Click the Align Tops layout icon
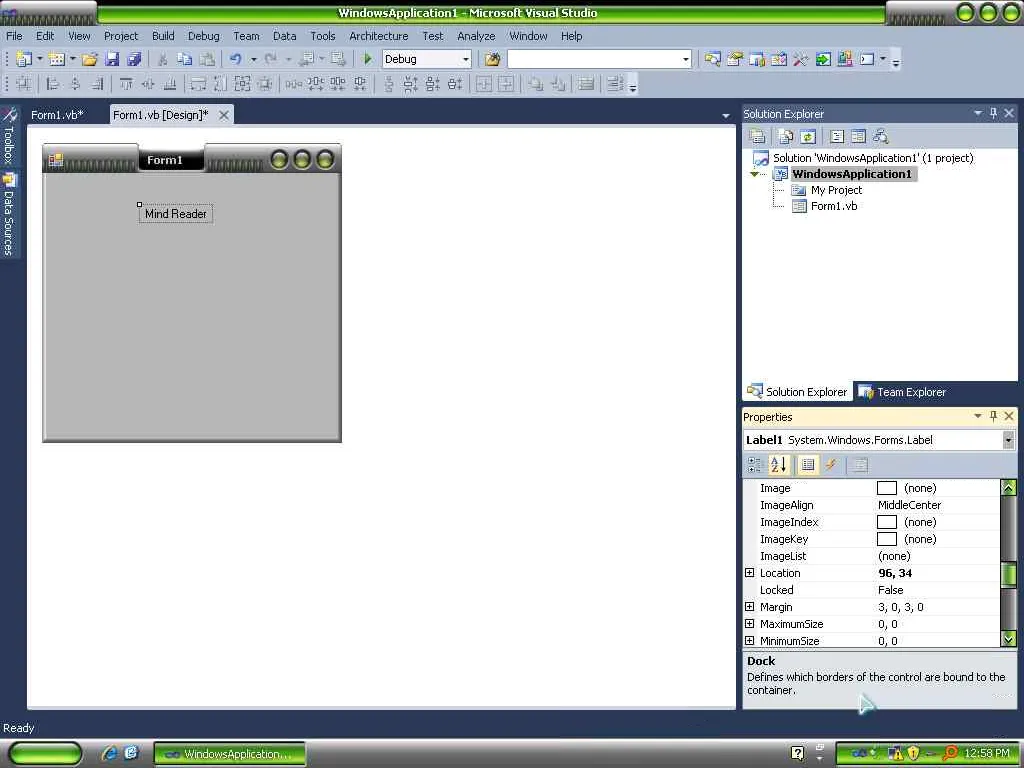The image size is (1024, 768). 126,84
